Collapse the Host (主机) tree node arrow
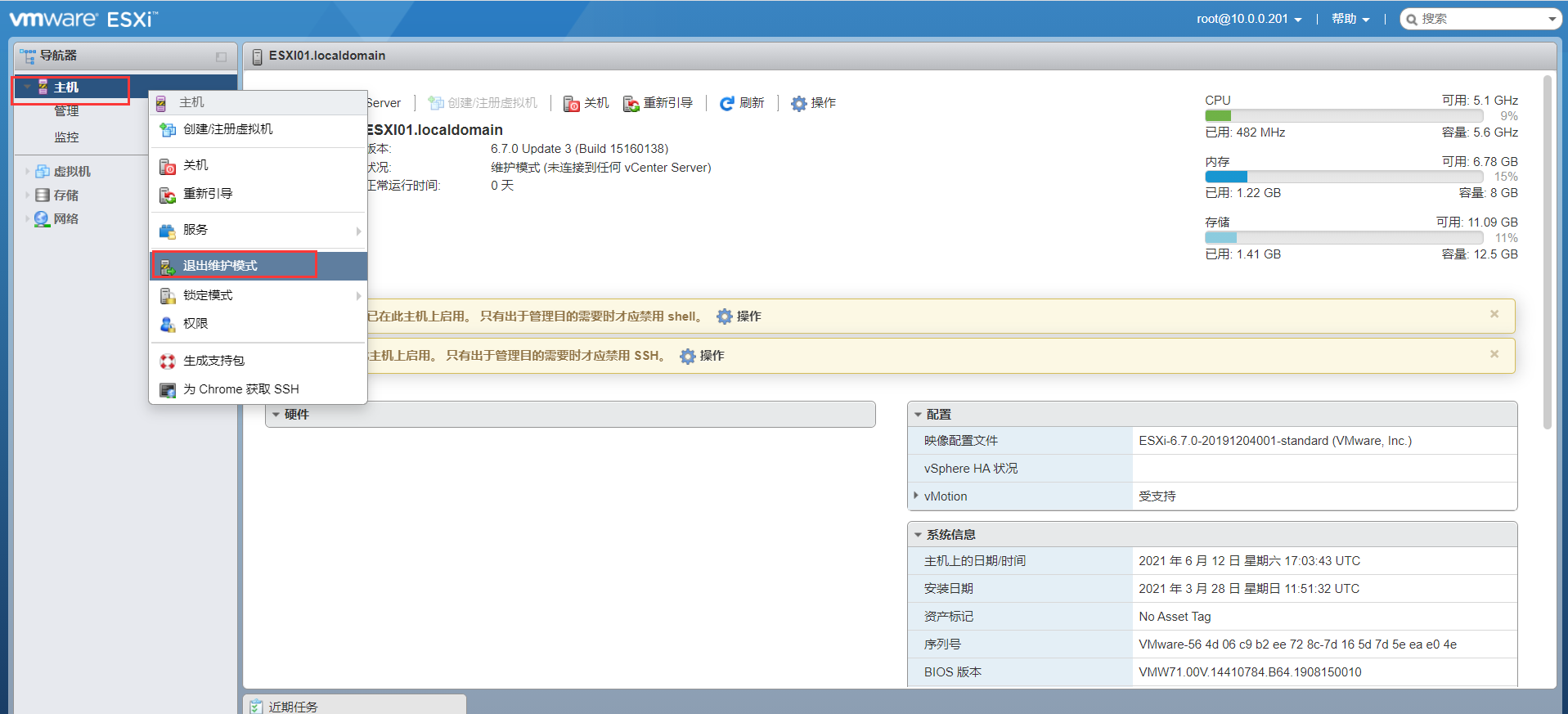Image resolution: width=1568 pixels, height=714 pixels. pos(27,87)
